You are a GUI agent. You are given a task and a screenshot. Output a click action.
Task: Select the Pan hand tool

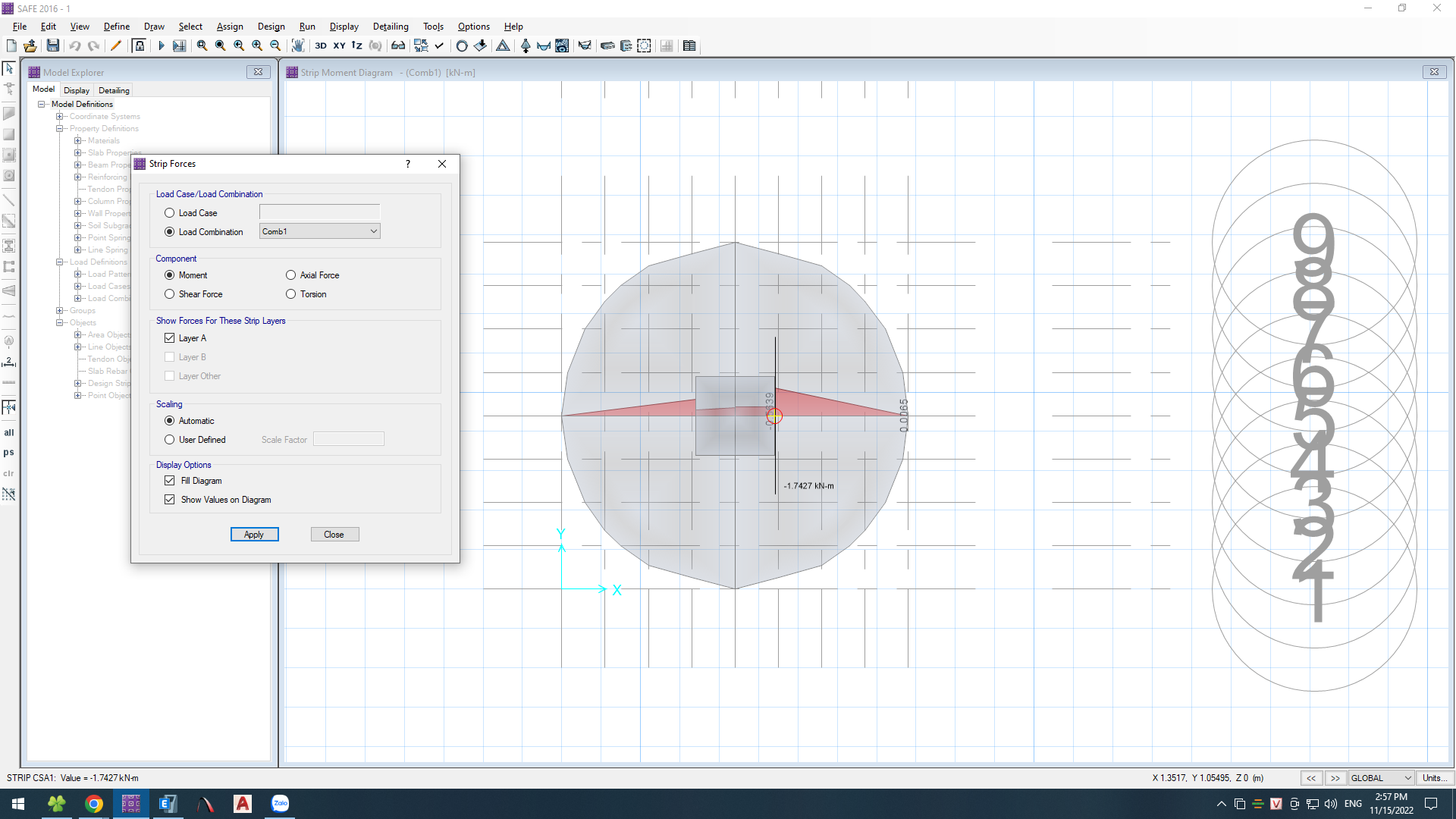click(298, 45)
